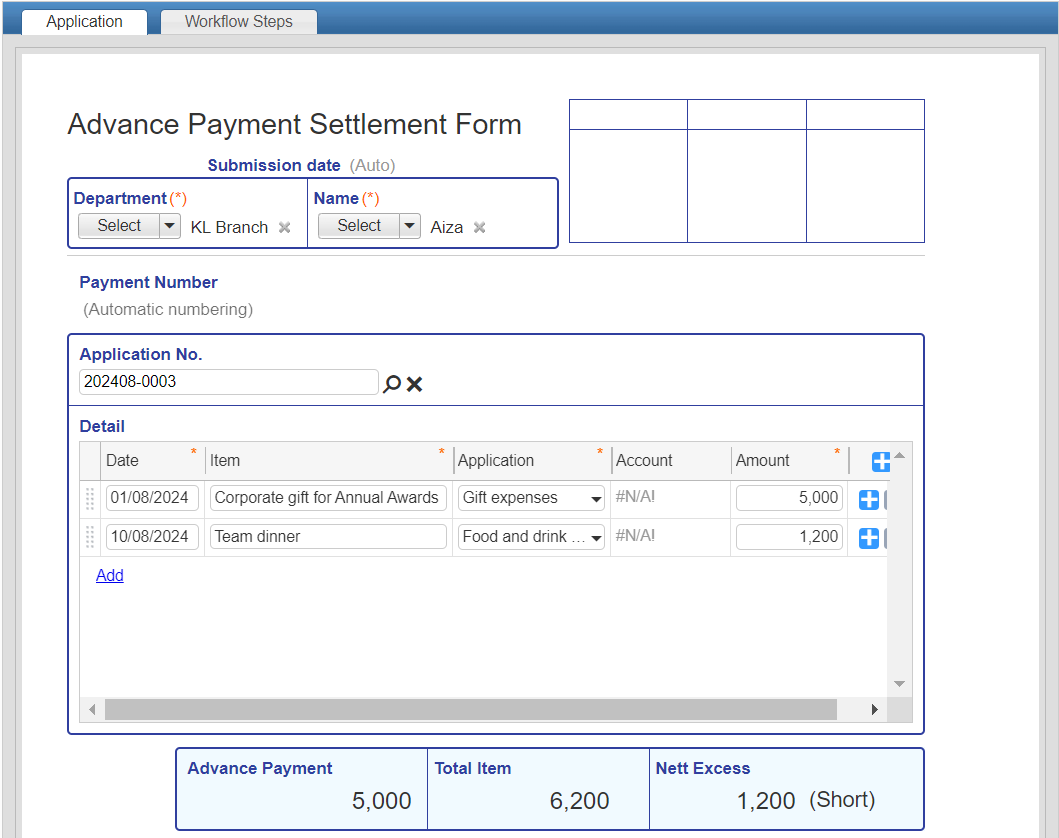This screenshot has width=1059, height=838.
Task: Clear the Application No. with X icon
Action: point(415,384)
